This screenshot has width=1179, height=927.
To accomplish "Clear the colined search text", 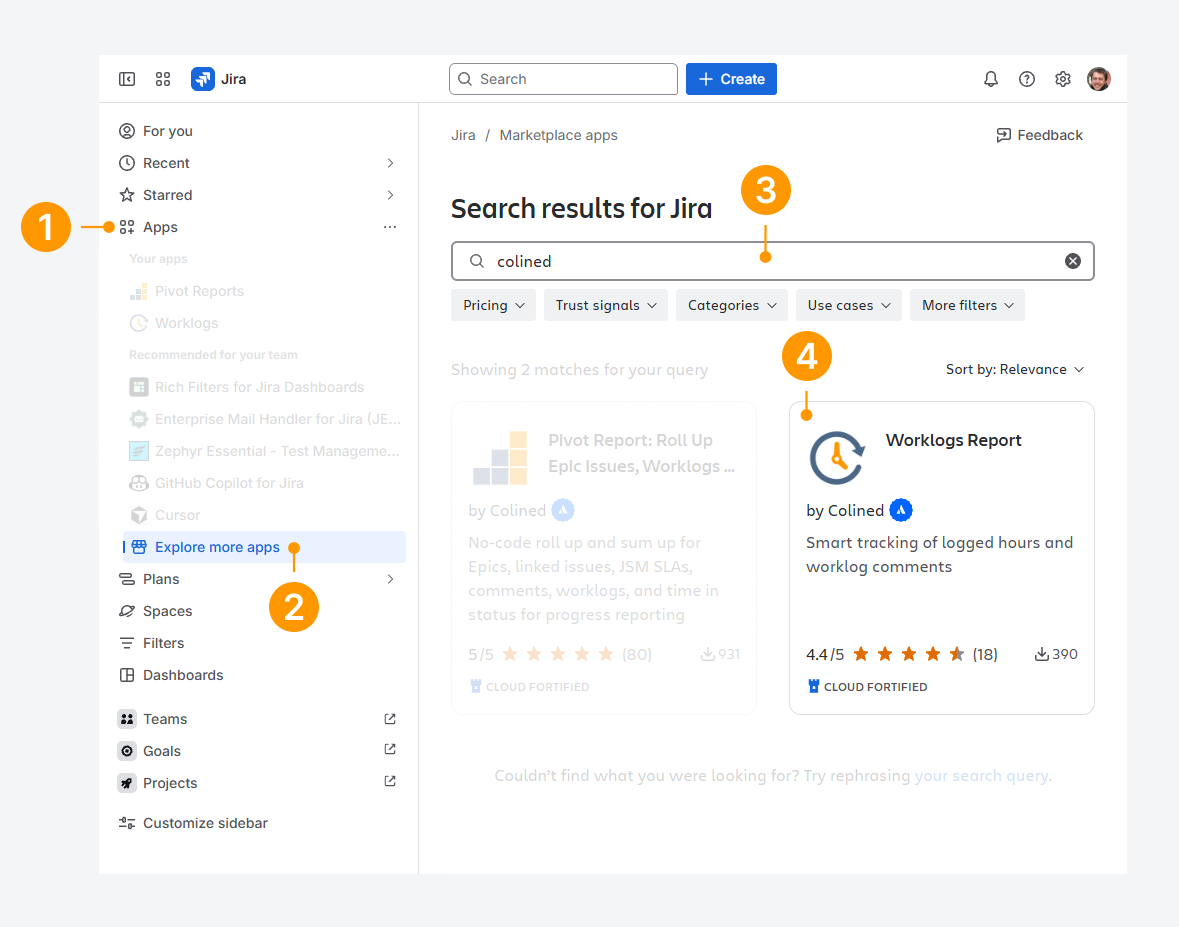I will pyautogui.click(x=1073, y=261).
